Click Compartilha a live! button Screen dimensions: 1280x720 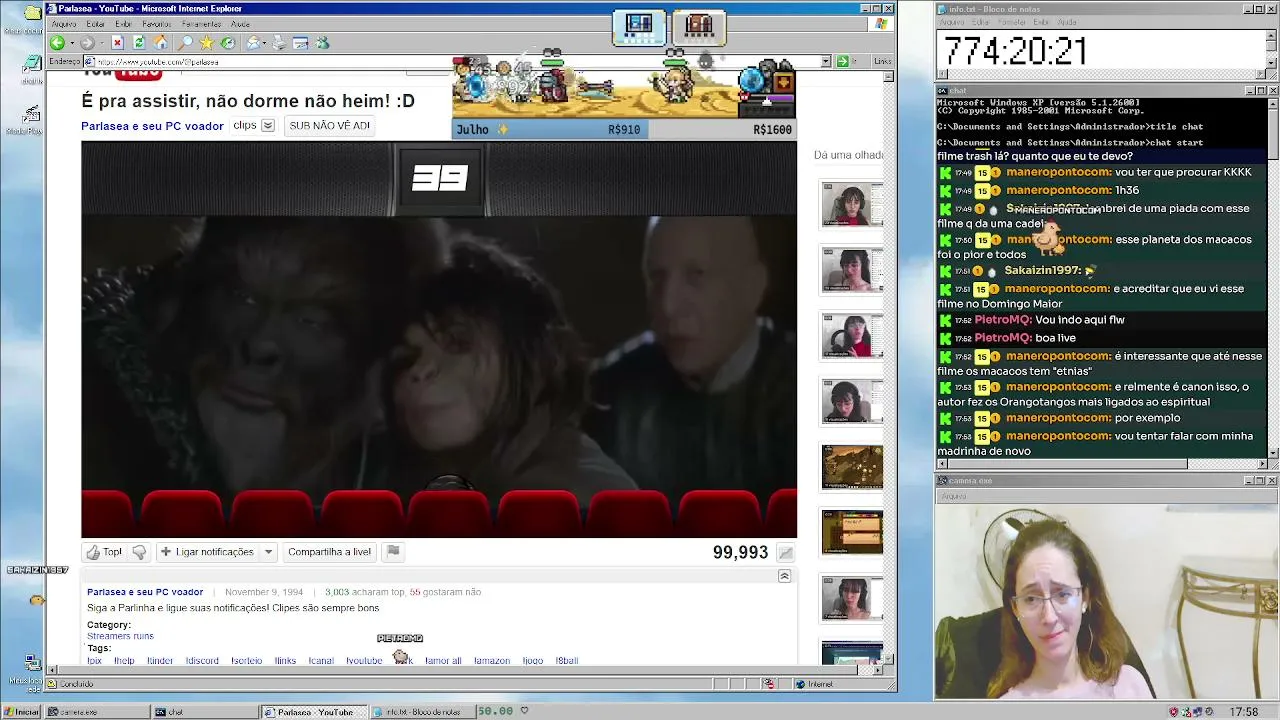tap(329, 552)
